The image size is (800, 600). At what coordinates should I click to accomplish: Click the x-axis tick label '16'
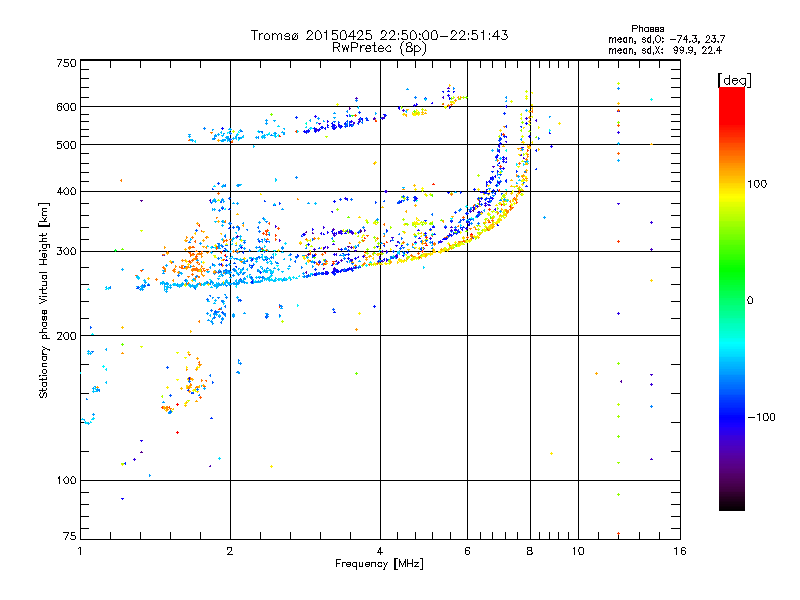(x=680, y=551)
